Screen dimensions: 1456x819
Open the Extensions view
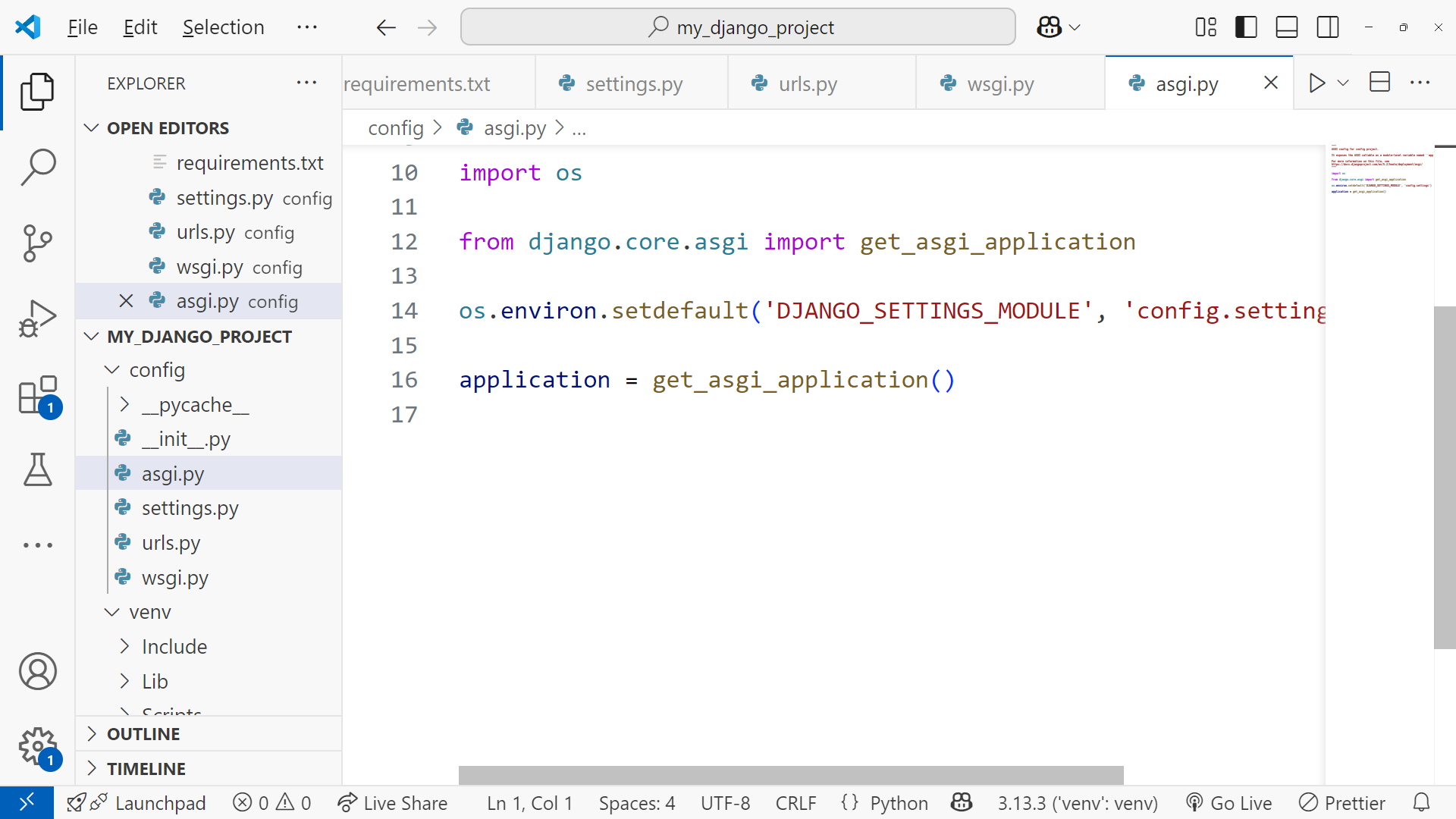(x=37, y=395)
